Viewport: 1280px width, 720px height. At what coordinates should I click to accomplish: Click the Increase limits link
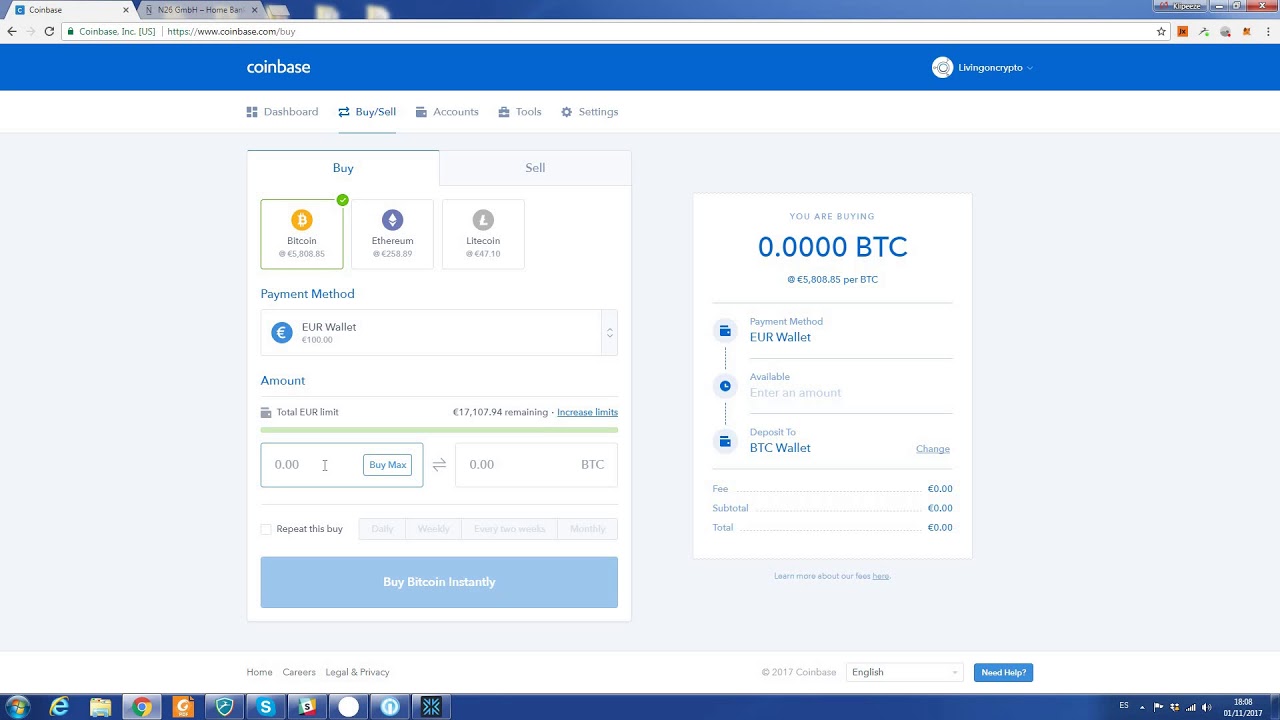click(x=587, y=412)
